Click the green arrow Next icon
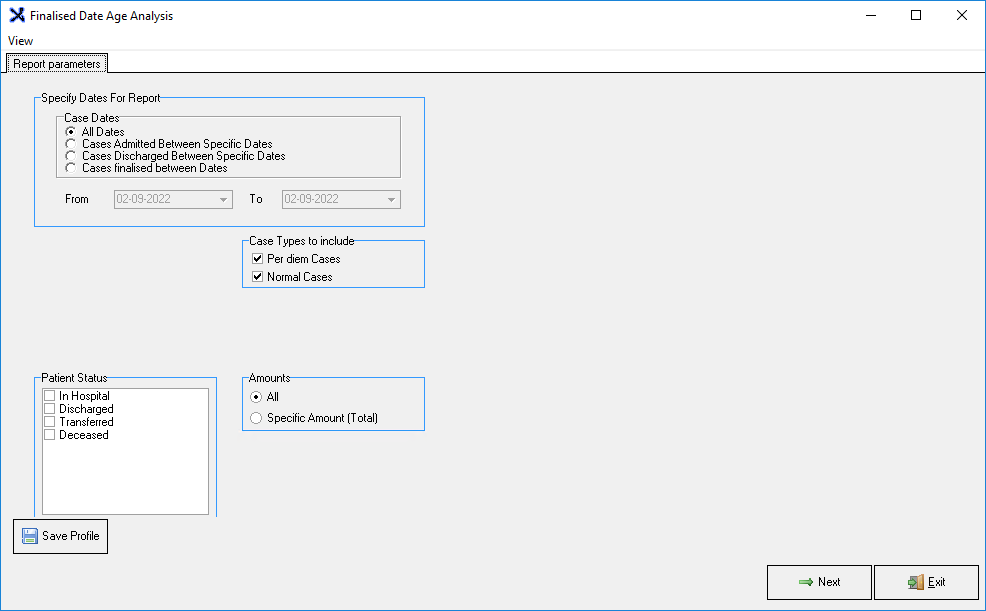The width and height of the screenshot is (986, 611). click(805, 582)
